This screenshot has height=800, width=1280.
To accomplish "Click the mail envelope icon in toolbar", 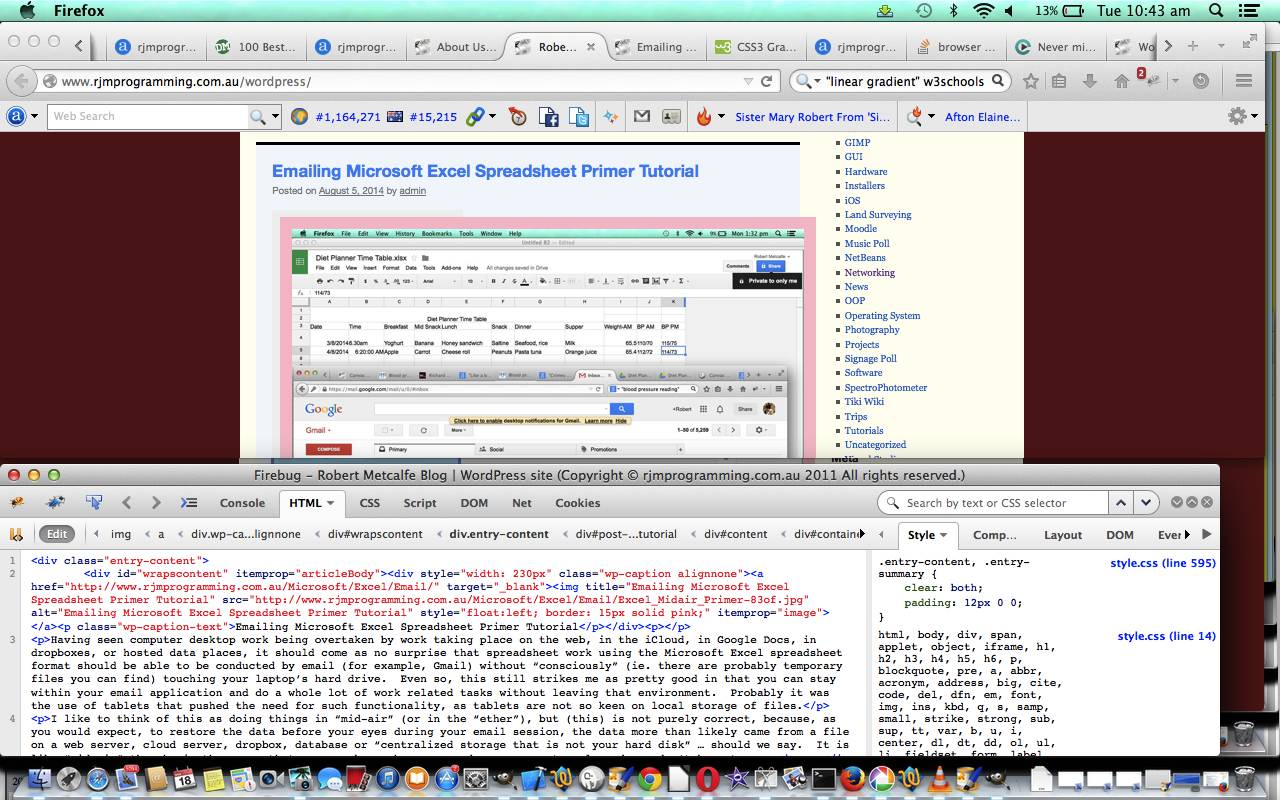I will pyautogui.click(x=642, y=116).
